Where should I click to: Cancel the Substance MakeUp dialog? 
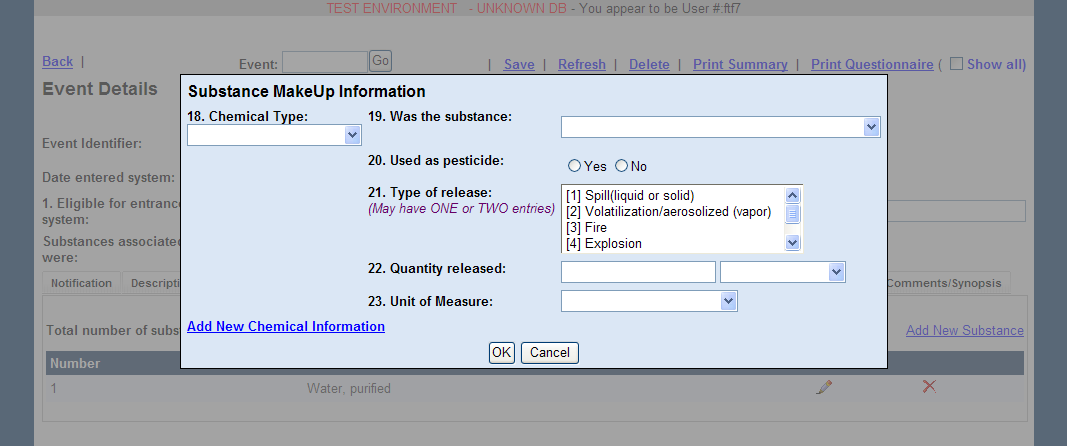point(549,352)
